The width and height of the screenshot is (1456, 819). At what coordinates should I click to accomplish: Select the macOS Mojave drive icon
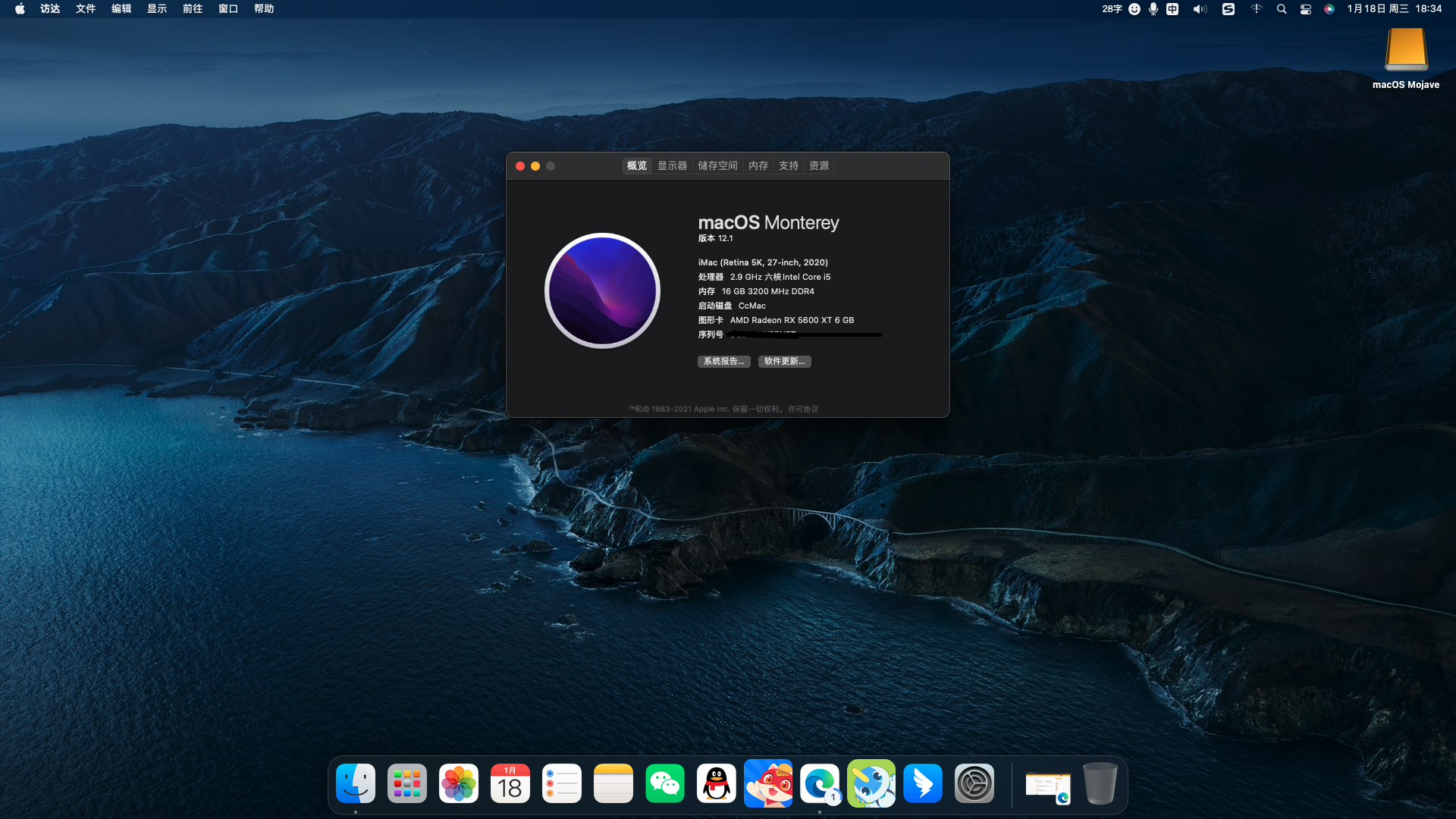[1406, 50]
